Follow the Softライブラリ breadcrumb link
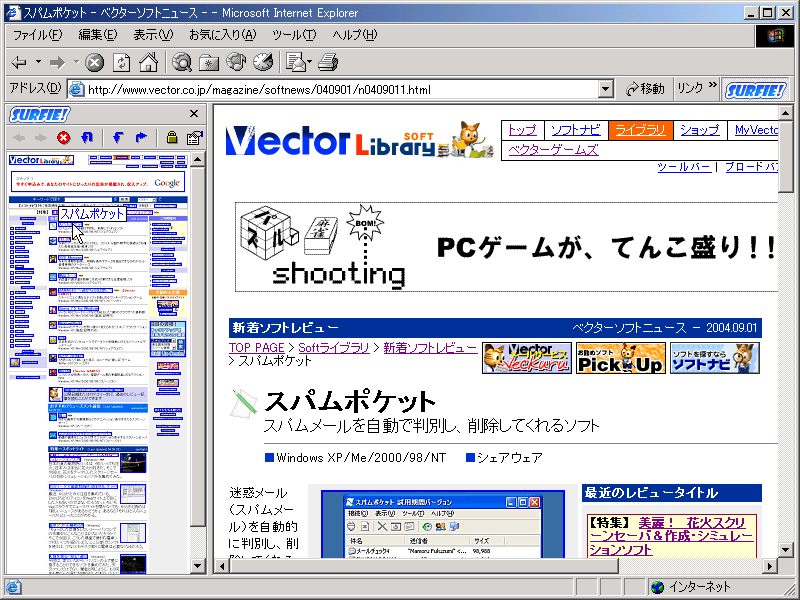Screen dimensions: 800x600 click(334, 348)
